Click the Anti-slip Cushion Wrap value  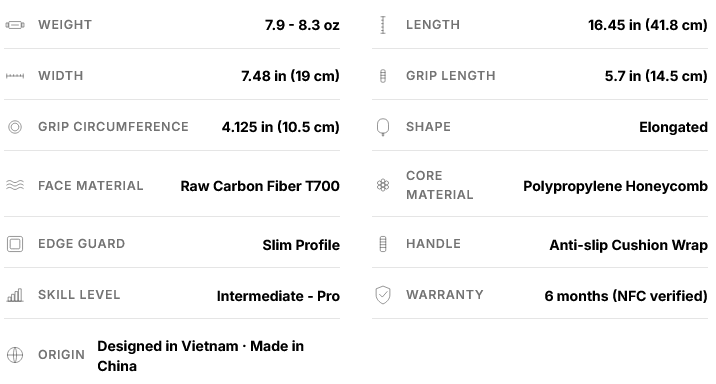[628, 245]
